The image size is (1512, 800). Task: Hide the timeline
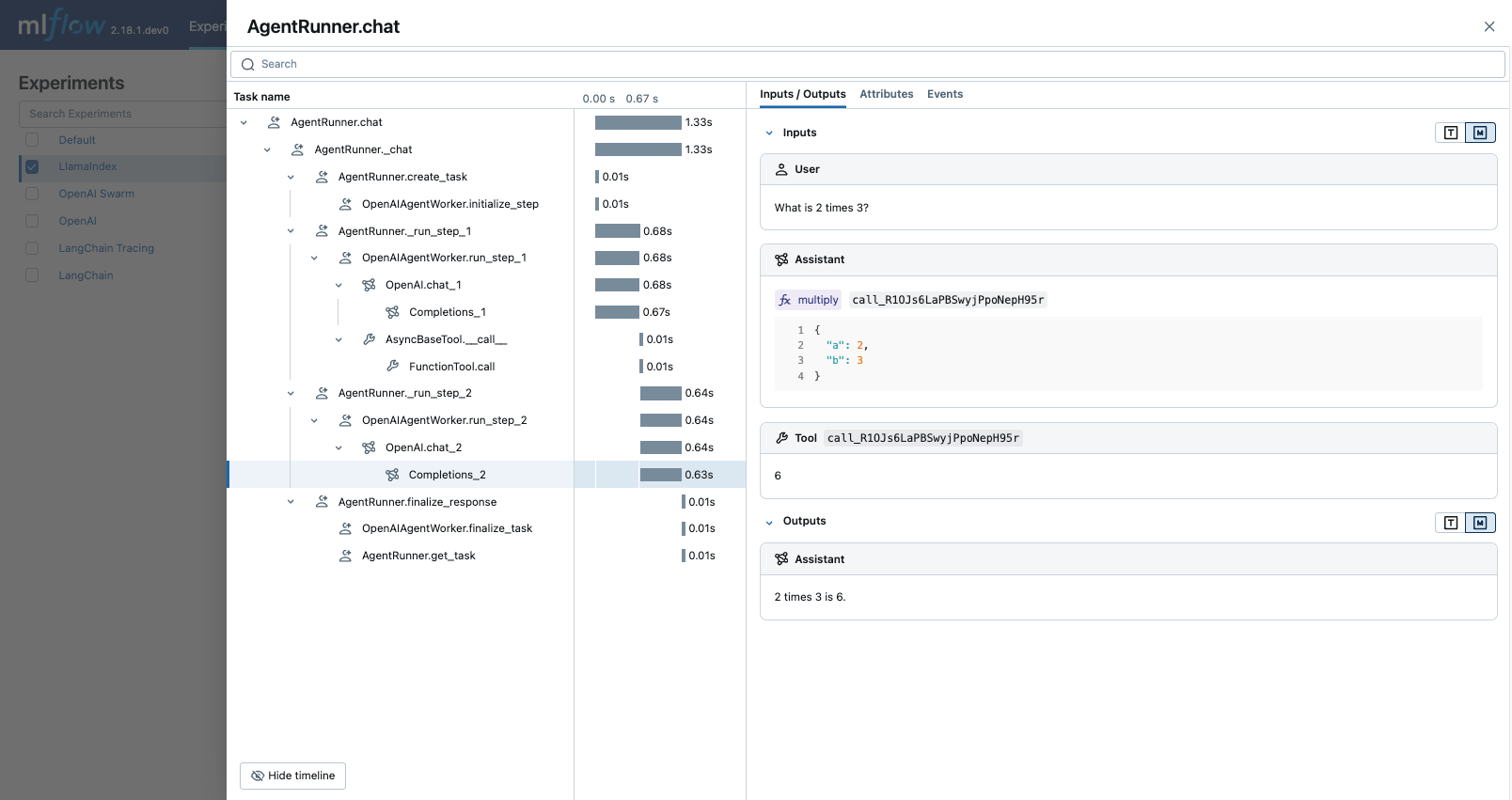[x=292, y=776]
